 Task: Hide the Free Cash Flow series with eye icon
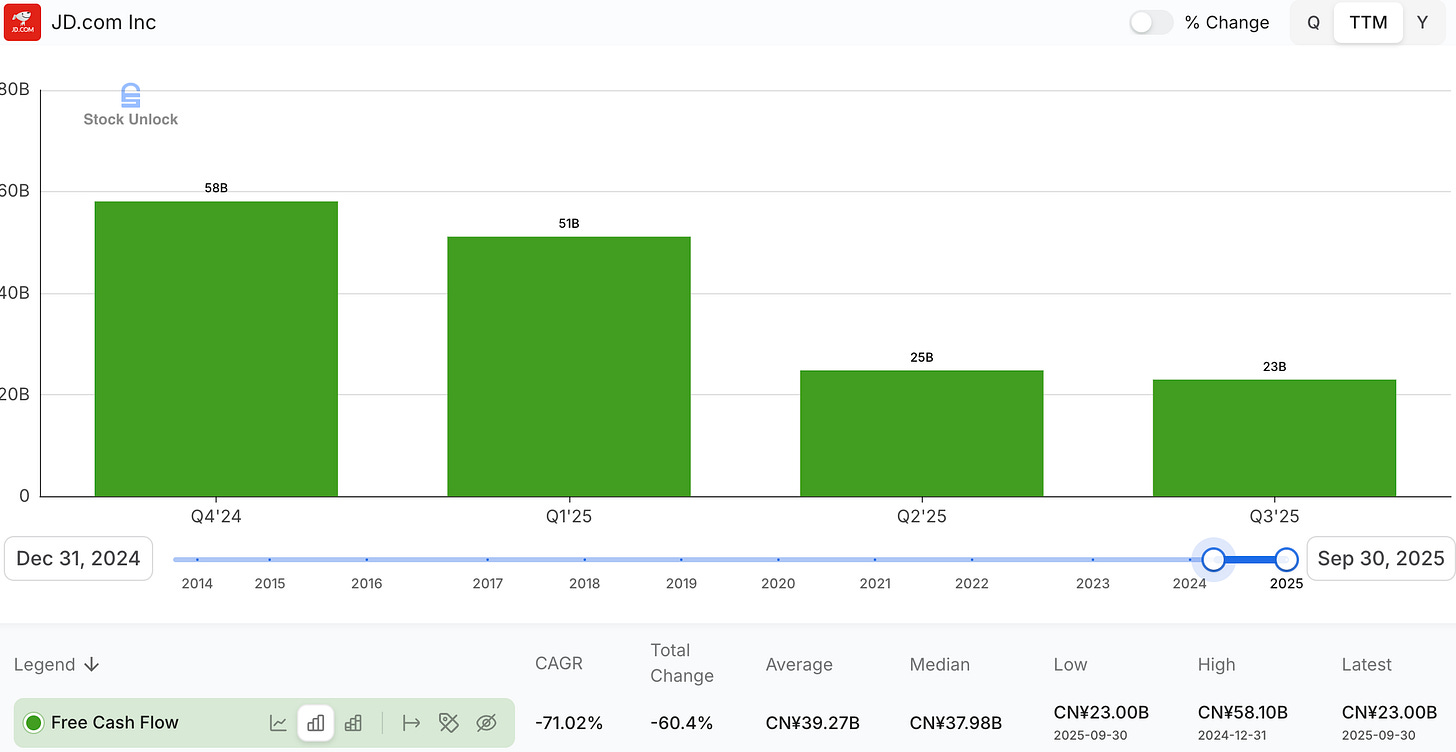pos(486,722)
